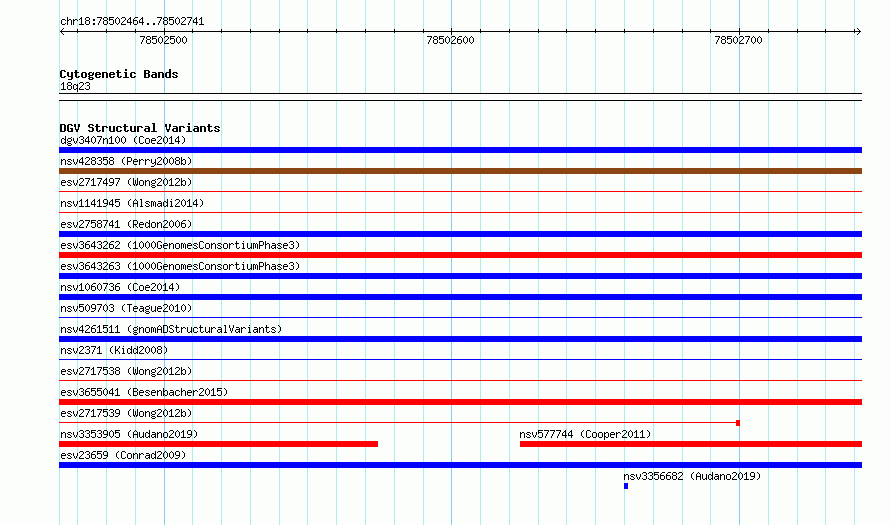Click thin blue line of nsv509703
The width and height of the screenshot is (890, 525).
click(460, 318)
